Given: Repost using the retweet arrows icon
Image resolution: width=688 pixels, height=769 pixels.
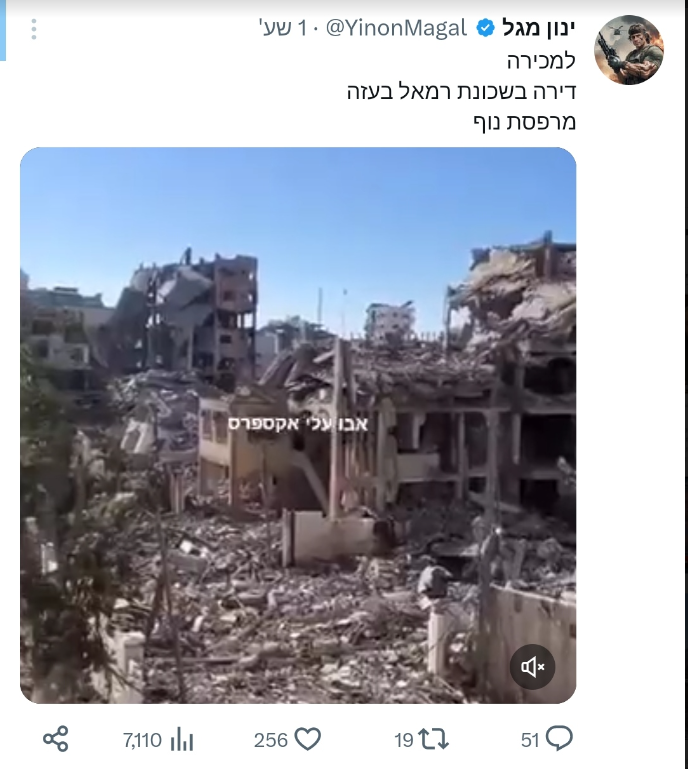Looking at the screenshot, I should tap(433, 740).
